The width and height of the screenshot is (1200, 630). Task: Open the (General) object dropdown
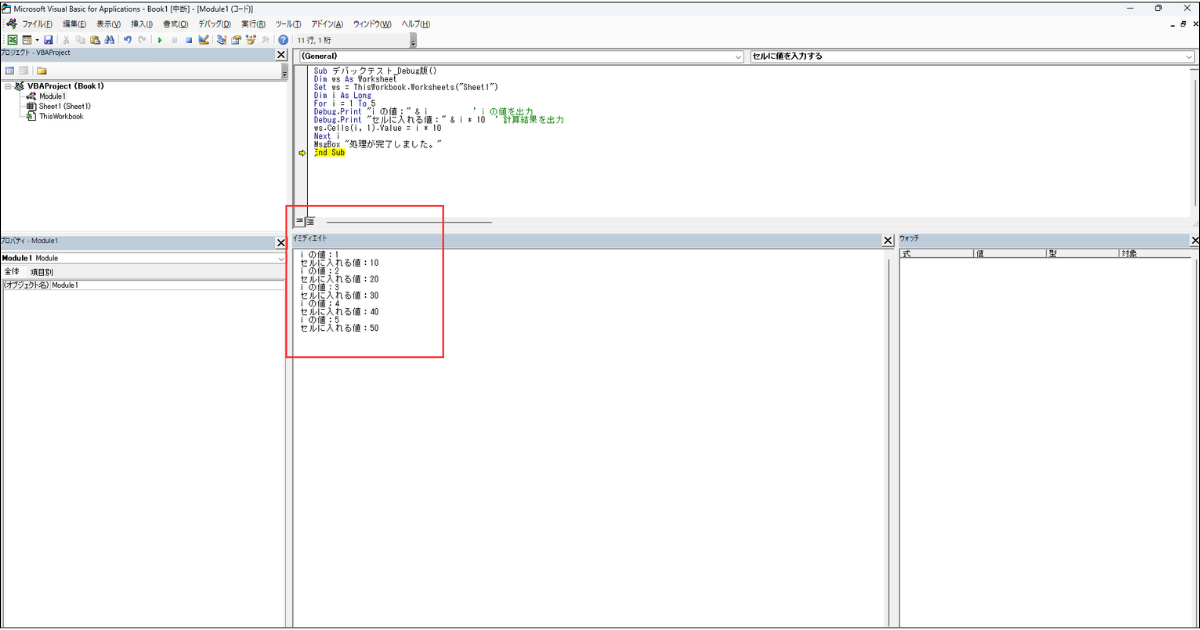click(520, 56)
